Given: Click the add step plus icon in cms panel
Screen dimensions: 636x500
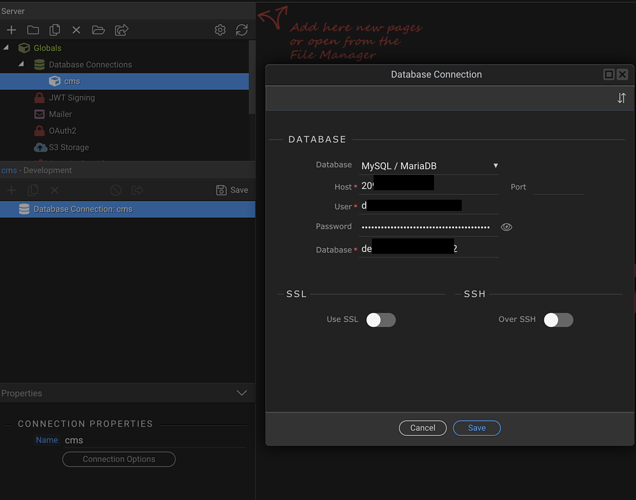Looking at the screenshot, I should click(x=11, y=190).
